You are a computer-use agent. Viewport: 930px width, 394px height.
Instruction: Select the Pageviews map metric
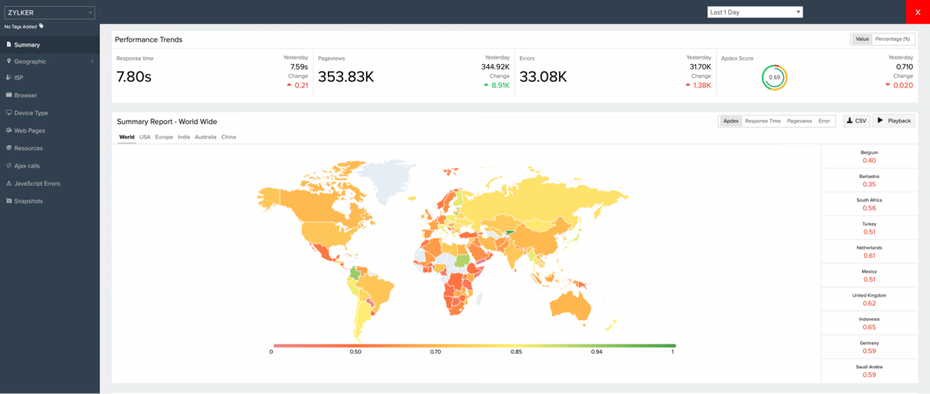800,121
